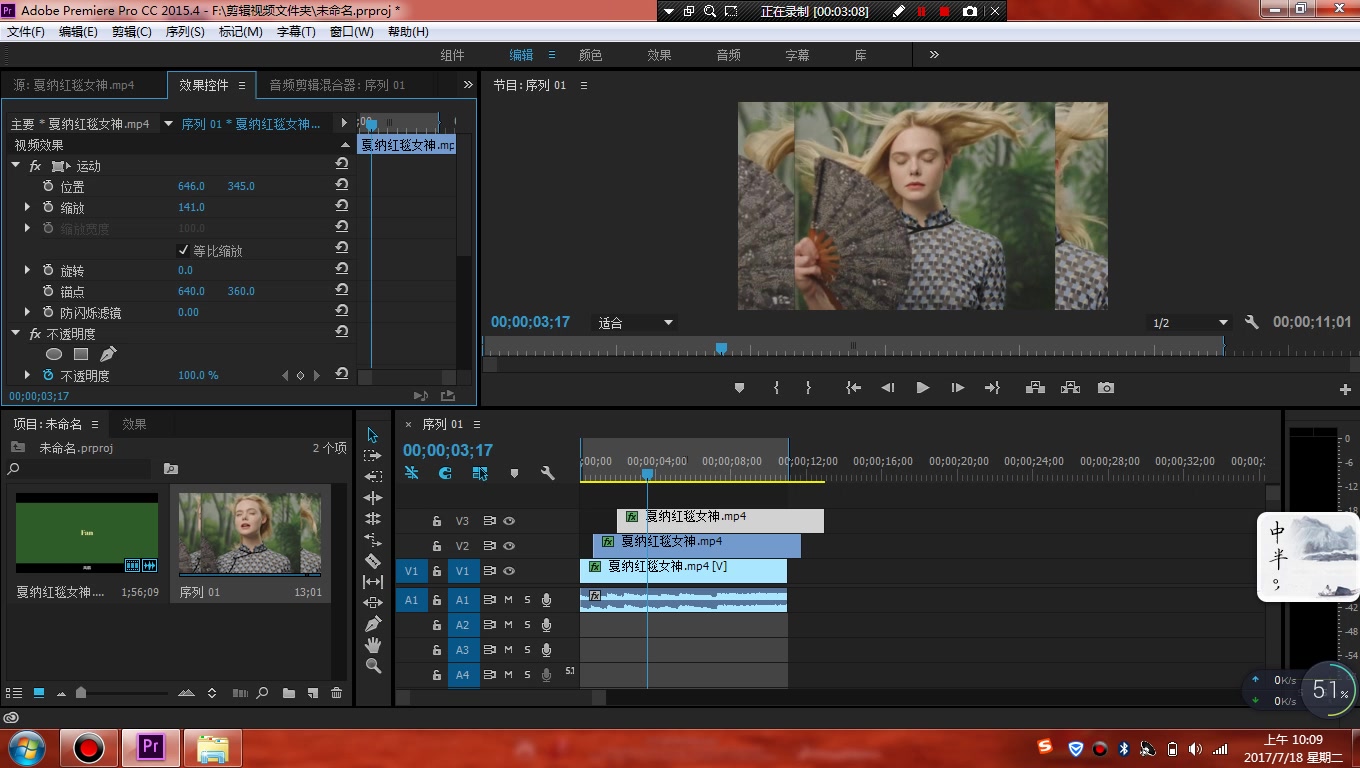
Task: Switch to the Color workspace
Action: pyautogui.click(x=590, y=55)
